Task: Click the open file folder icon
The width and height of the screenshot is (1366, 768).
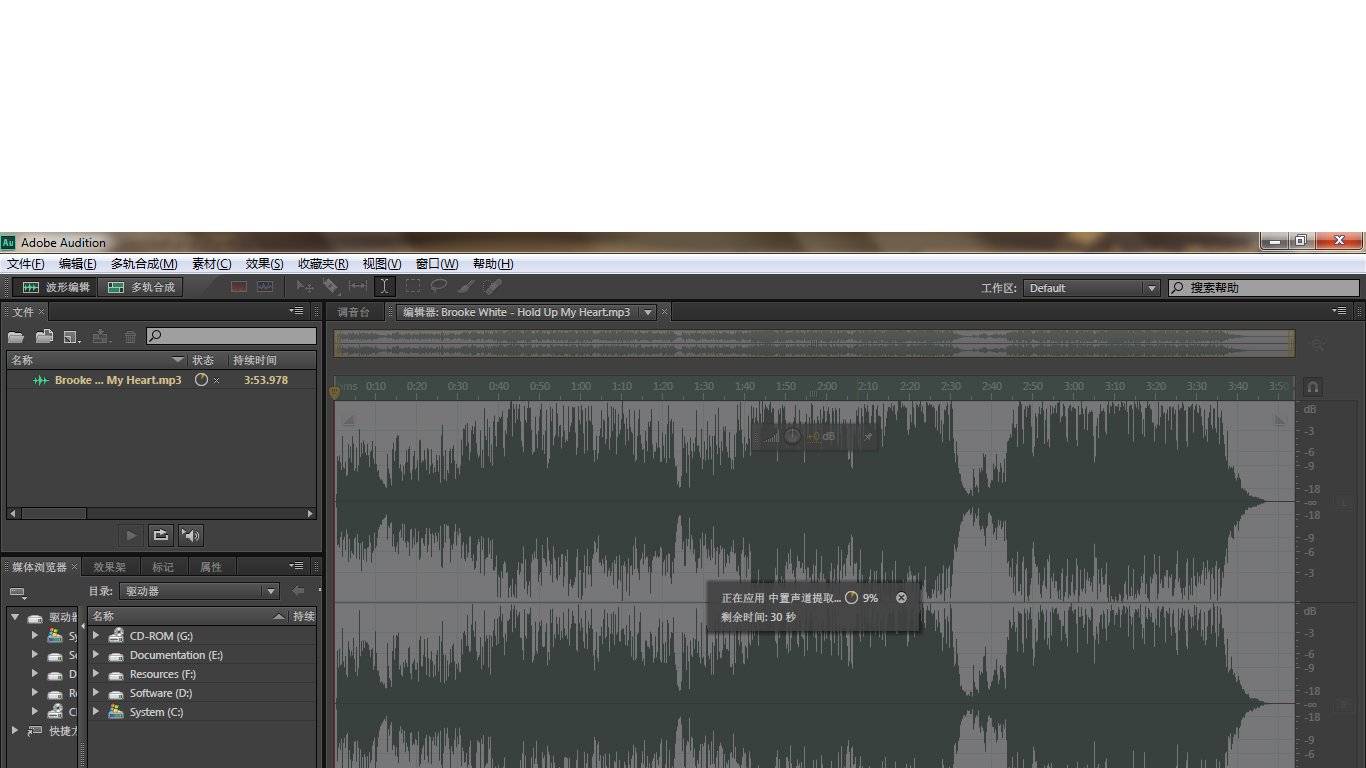Action: click(16, 337)
